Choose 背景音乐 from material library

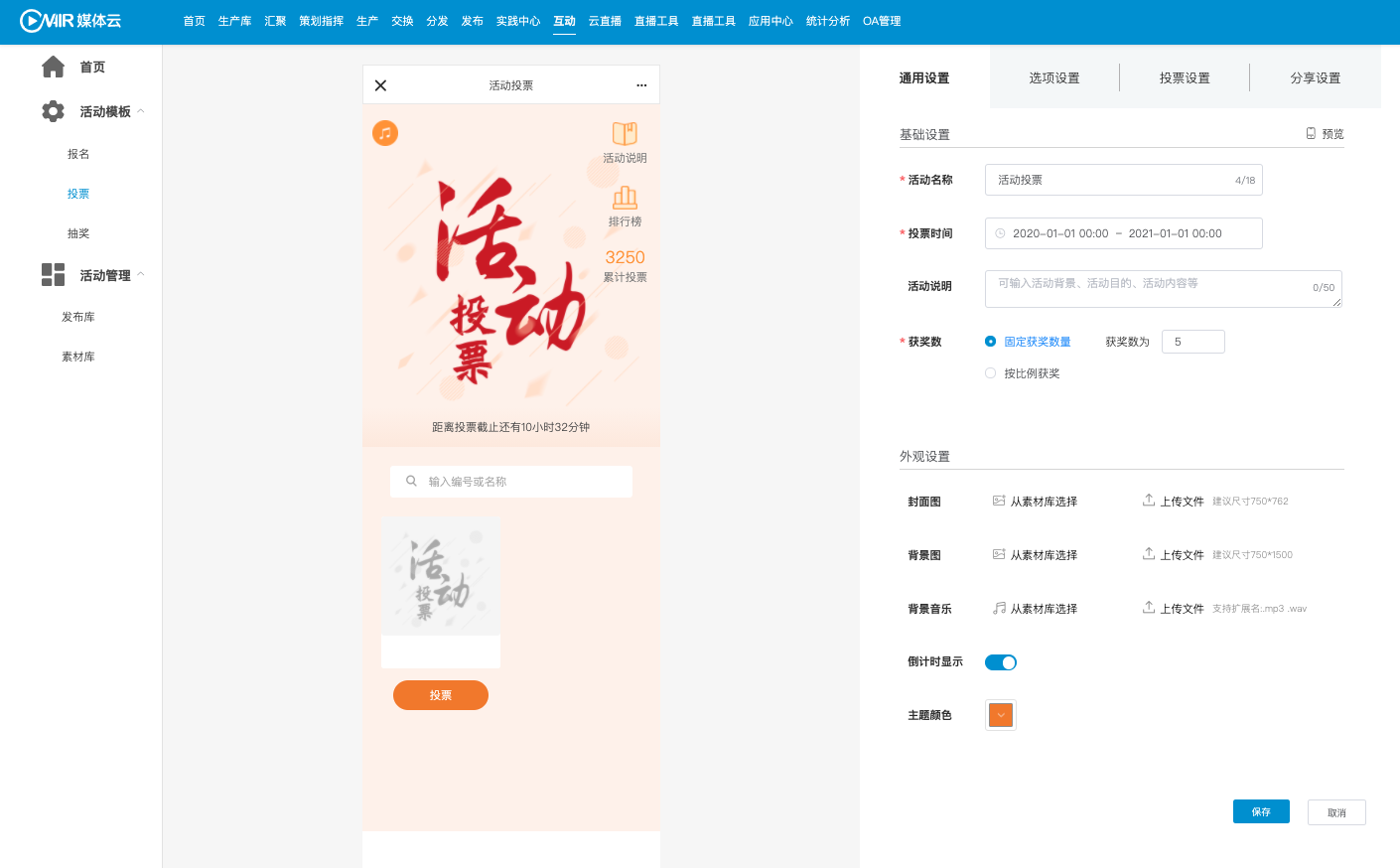1036,609
